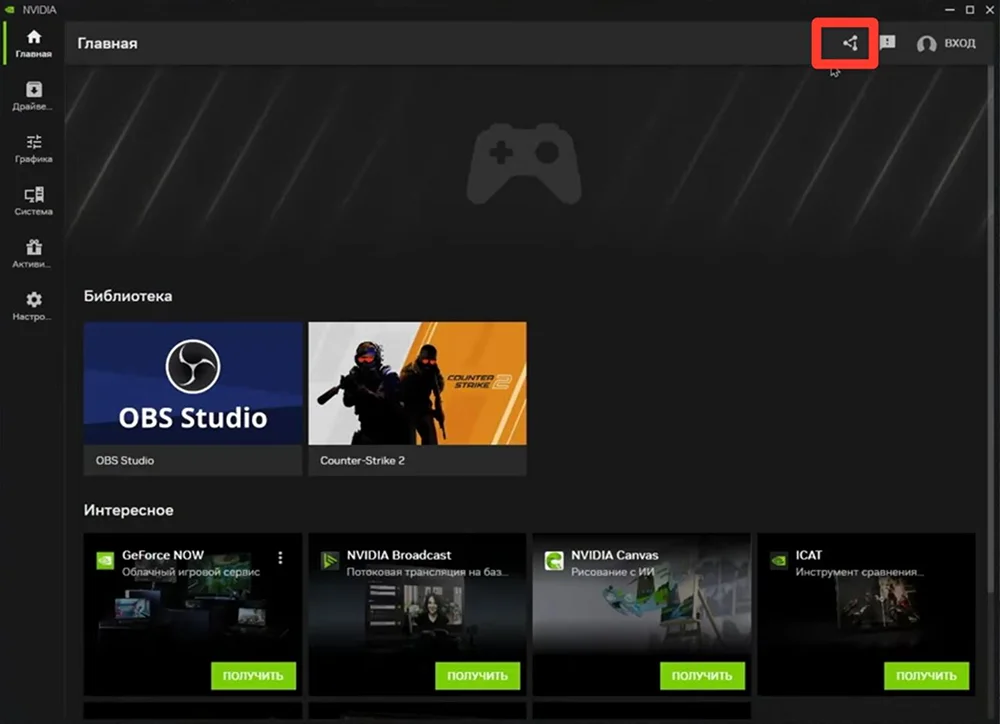The width and height of the screenshot is (1000, 724).
Task: Open the Графика sidebar section
Action: (x=34, y=148)
